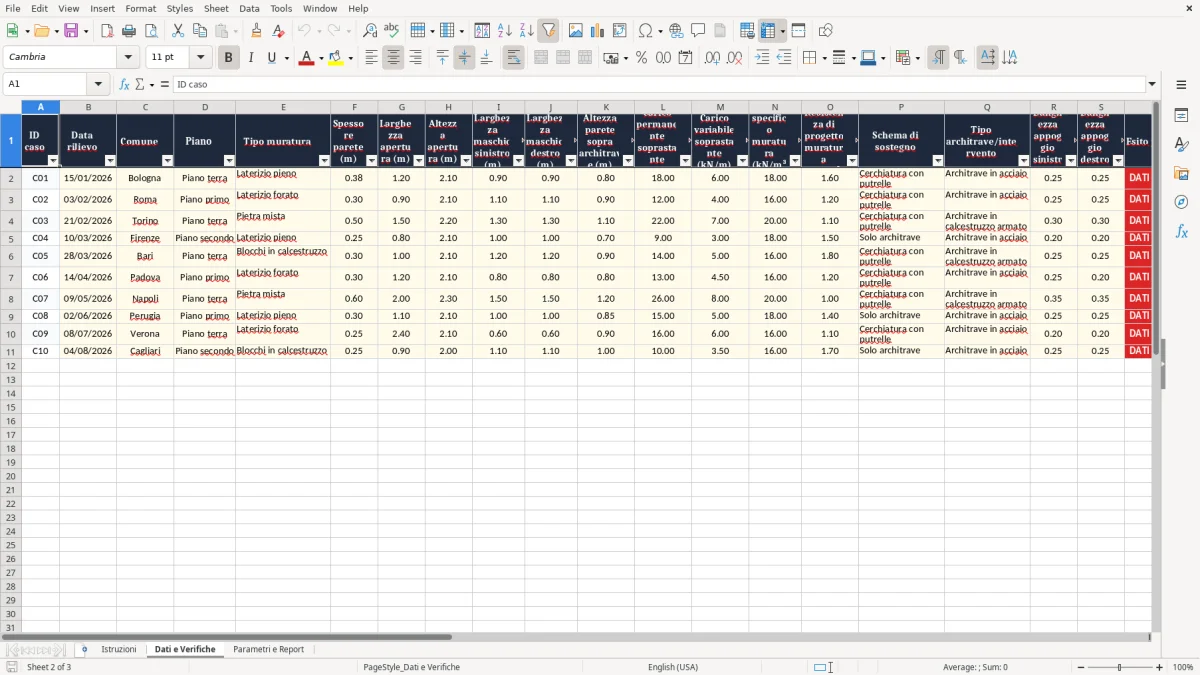Click the Zoom In plus button
The width and height of the screenshot is (1200, 675).
tap(1160, 667)
